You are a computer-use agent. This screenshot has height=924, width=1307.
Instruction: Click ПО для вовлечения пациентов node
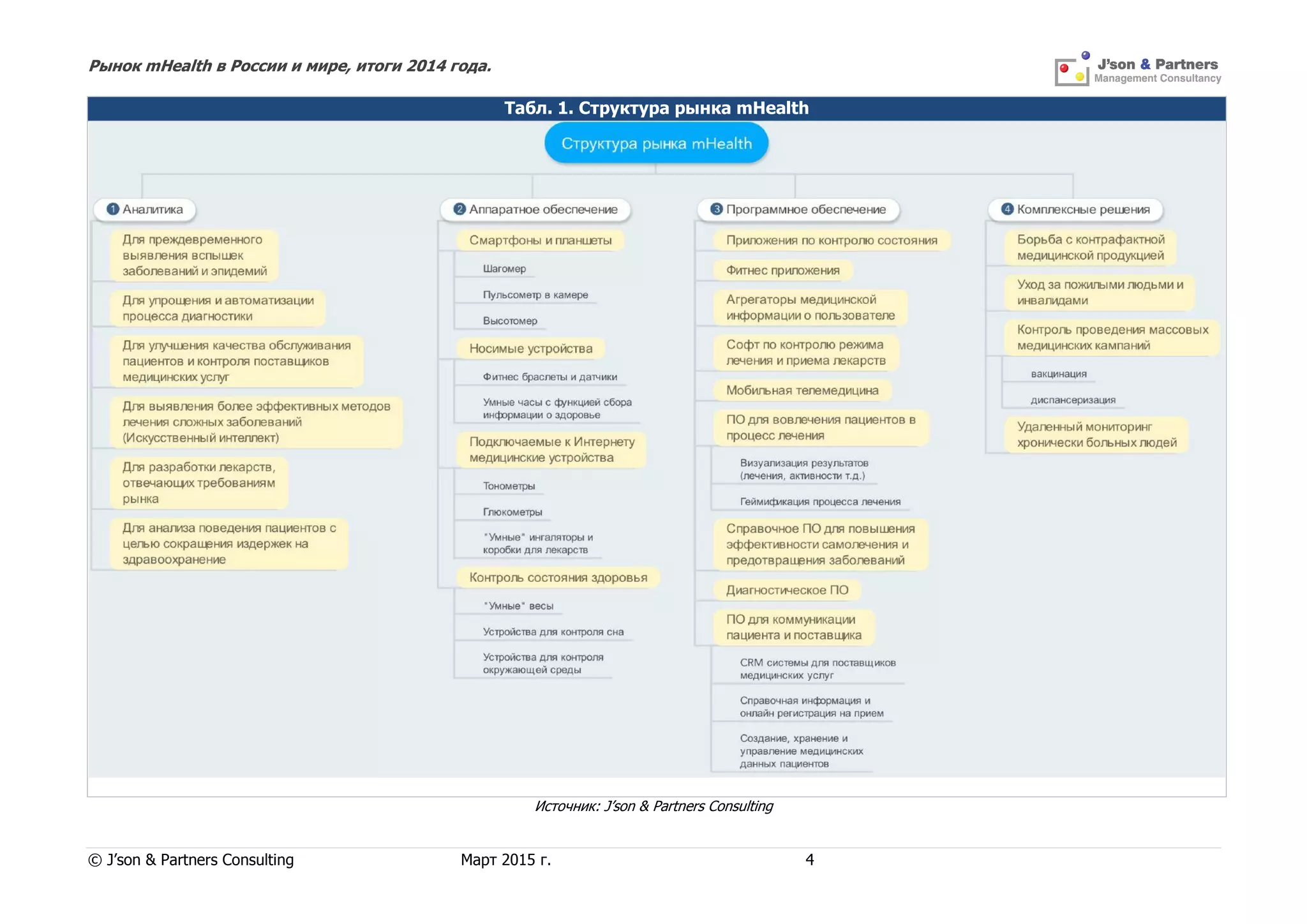821,428
